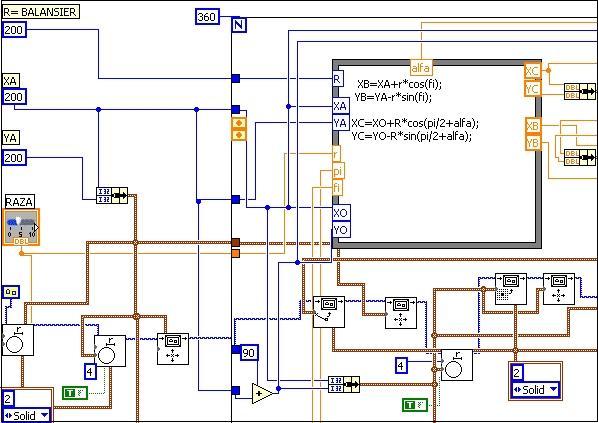The height and width of the screenshot is (423, 598).
Task: Click the formula line YC=YO-R*sin(pi/2+alfa);
Action: (412, 136)
